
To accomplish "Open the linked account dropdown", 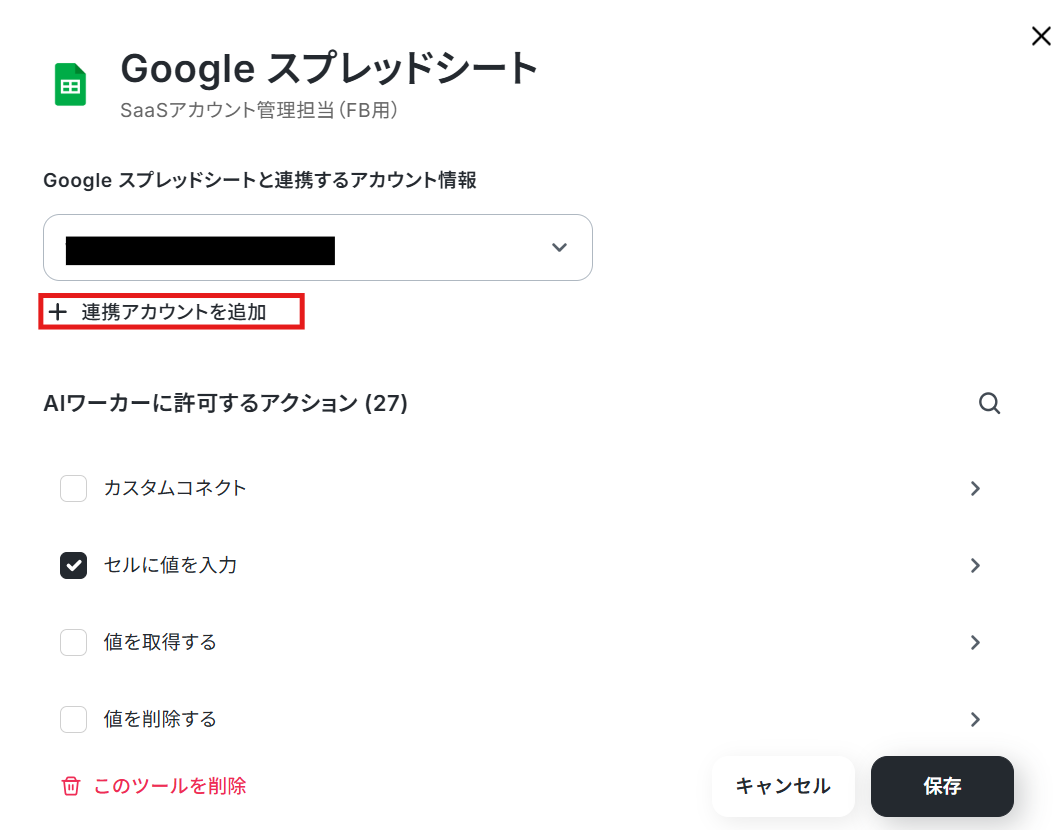I will (x=318, y=248).
